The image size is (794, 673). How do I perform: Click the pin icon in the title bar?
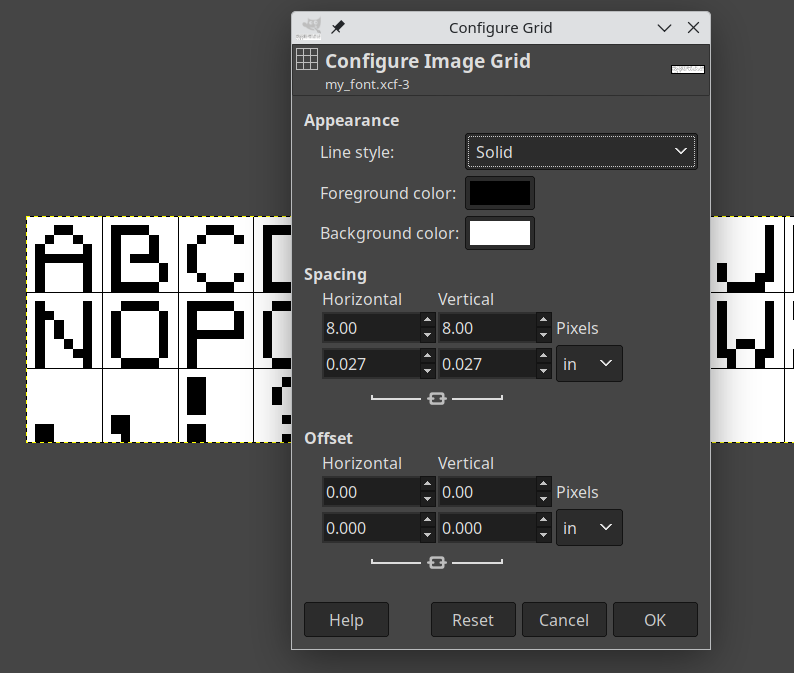(x=338, y=27)
